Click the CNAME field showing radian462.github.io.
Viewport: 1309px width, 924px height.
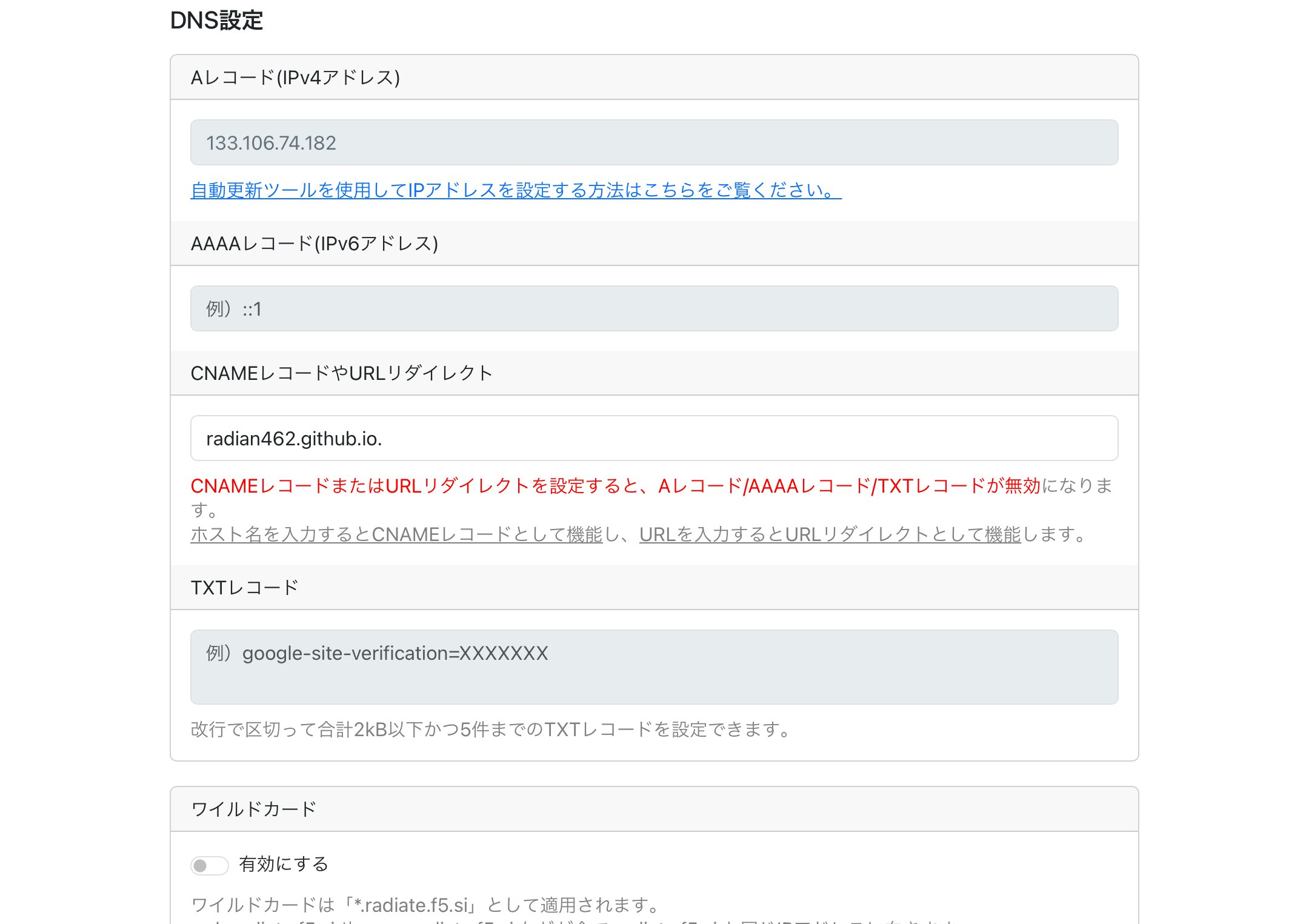[x=654, y=438]
